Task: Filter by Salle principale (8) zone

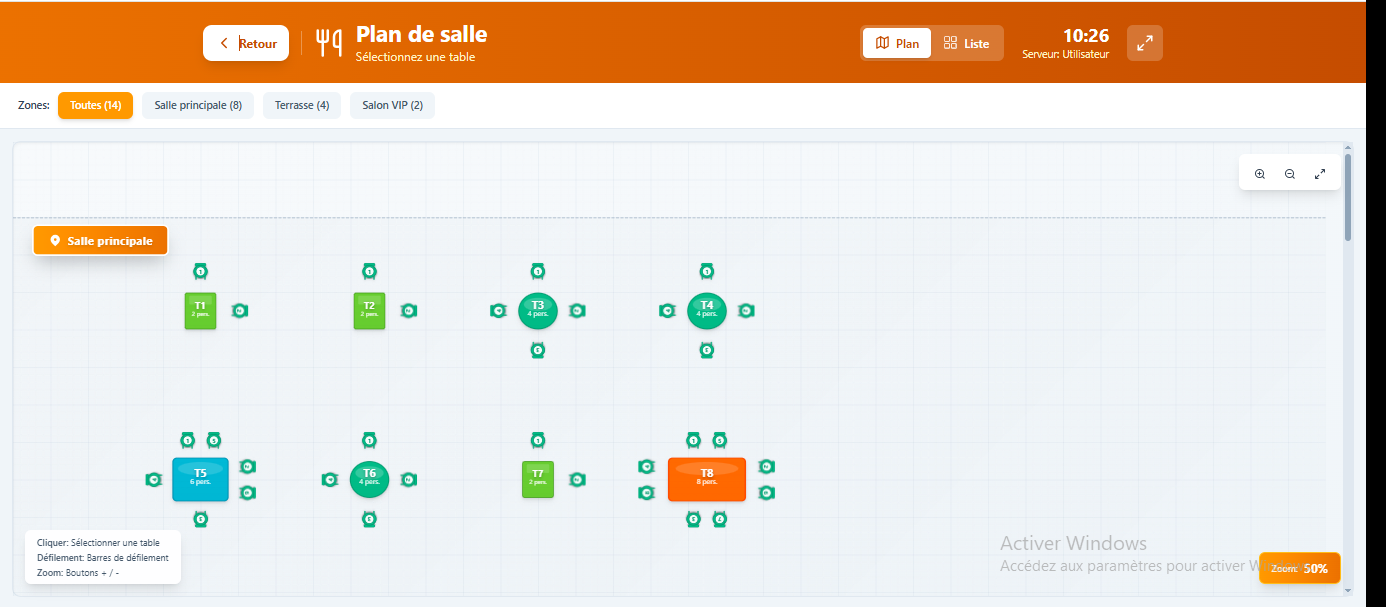Action: tap(198, 105)
